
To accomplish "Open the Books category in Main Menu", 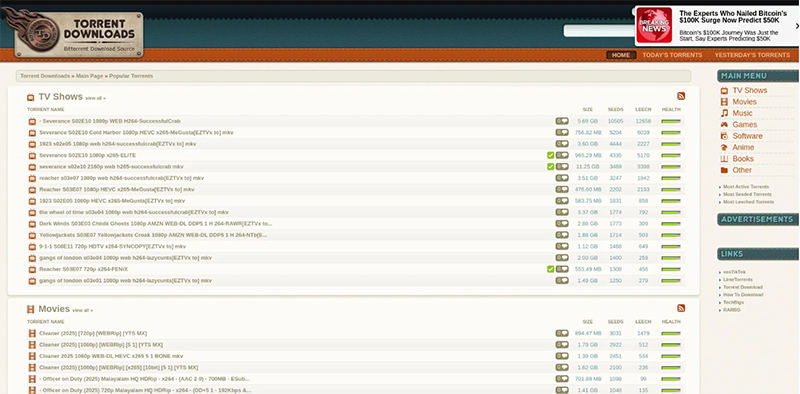I will coord(743,159).
